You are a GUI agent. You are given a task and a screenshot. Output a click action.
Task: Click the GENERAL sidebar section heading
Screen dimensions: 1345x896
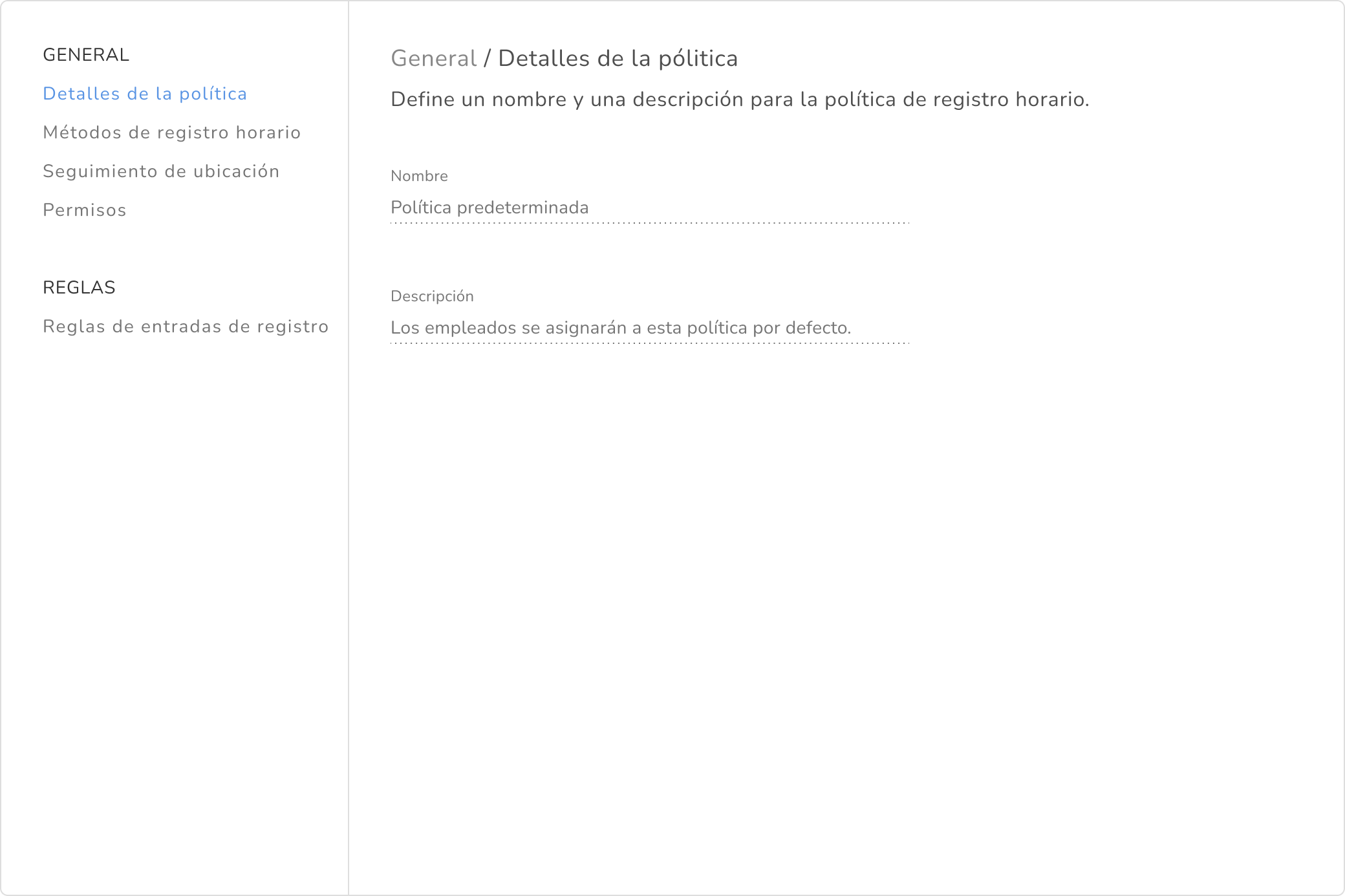[x=86, y=55]
